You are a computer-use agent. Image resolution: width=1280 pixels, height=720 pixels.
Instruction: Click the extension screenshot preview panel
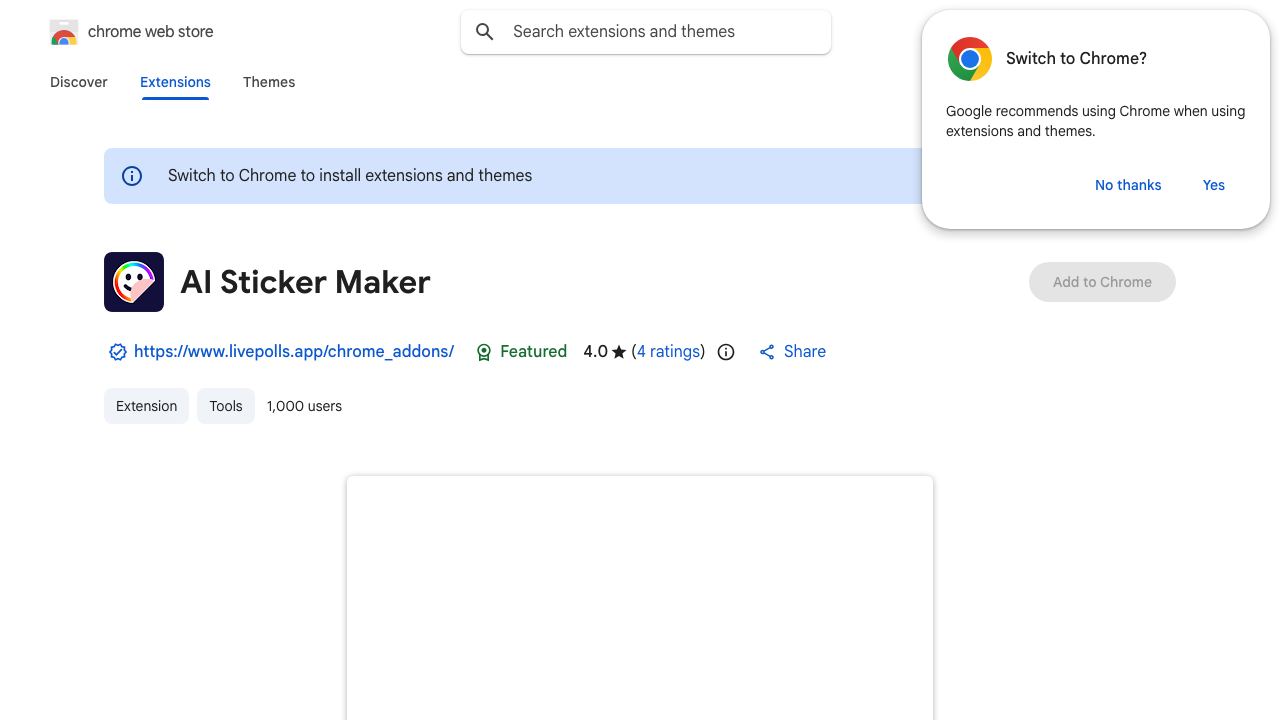pyautogui.click(x=640, y=598)
